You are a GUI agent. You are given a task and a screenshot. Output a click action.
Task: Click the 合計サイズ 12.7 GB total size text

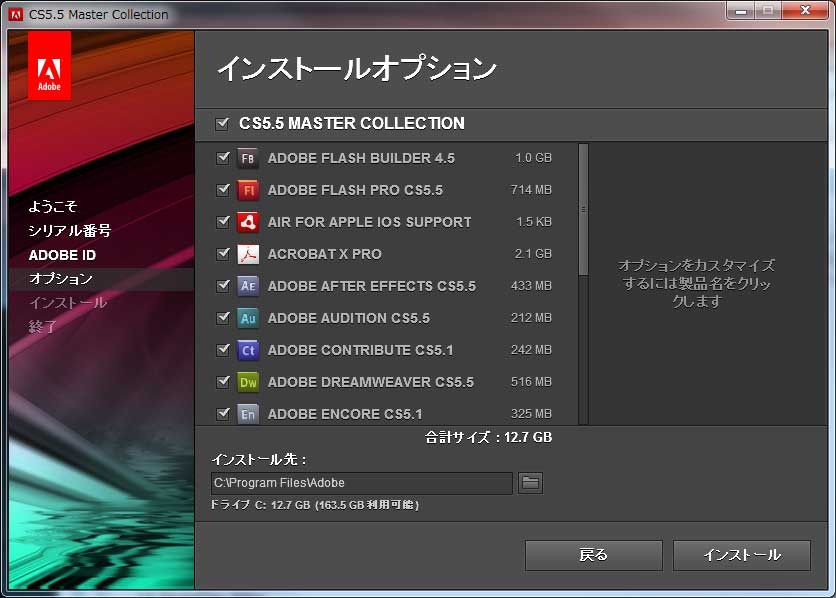pos(488,438)
